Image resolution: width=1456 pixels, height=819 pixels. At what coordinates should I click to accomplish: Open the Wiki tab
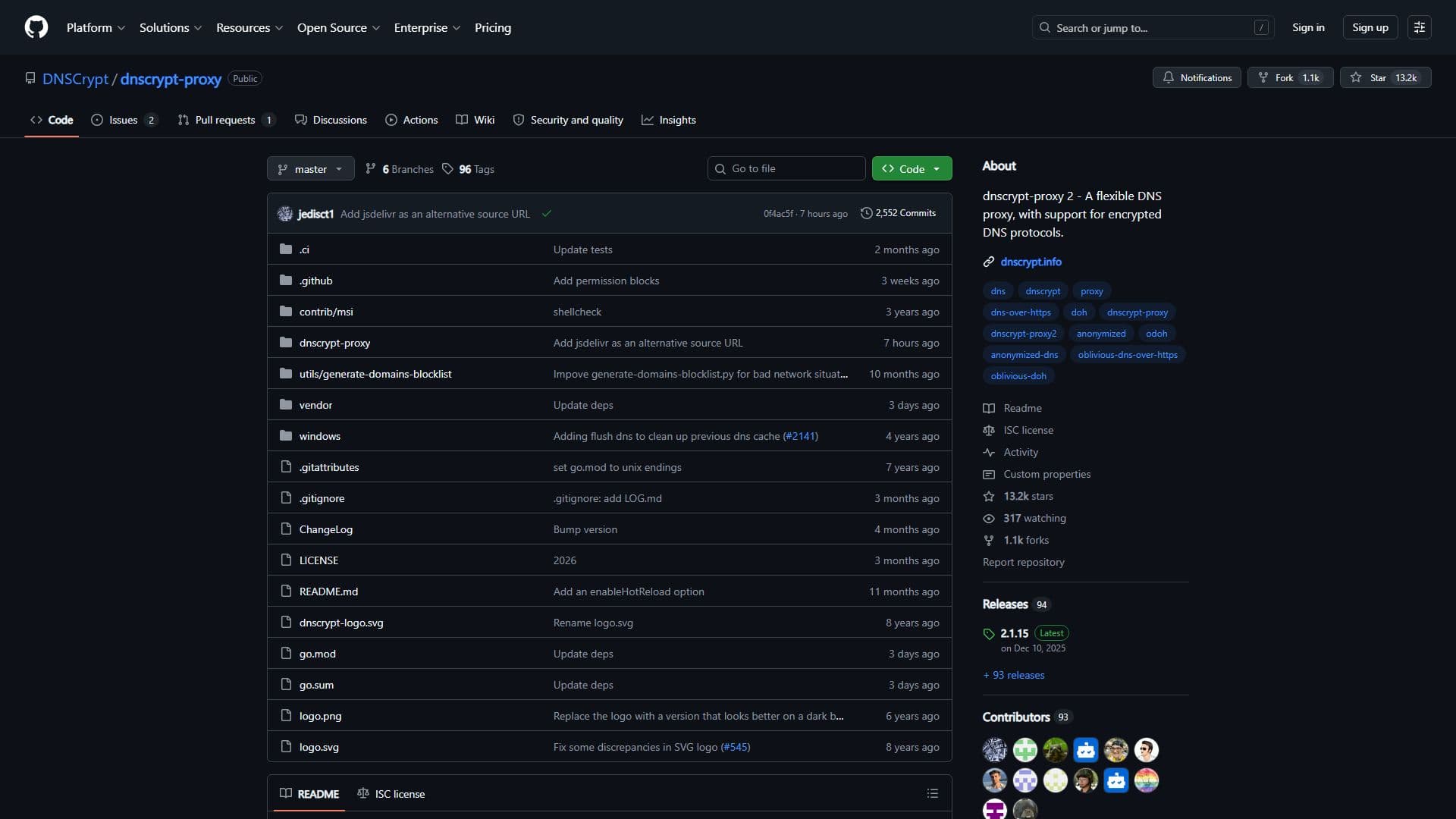(x=475, y=120)
